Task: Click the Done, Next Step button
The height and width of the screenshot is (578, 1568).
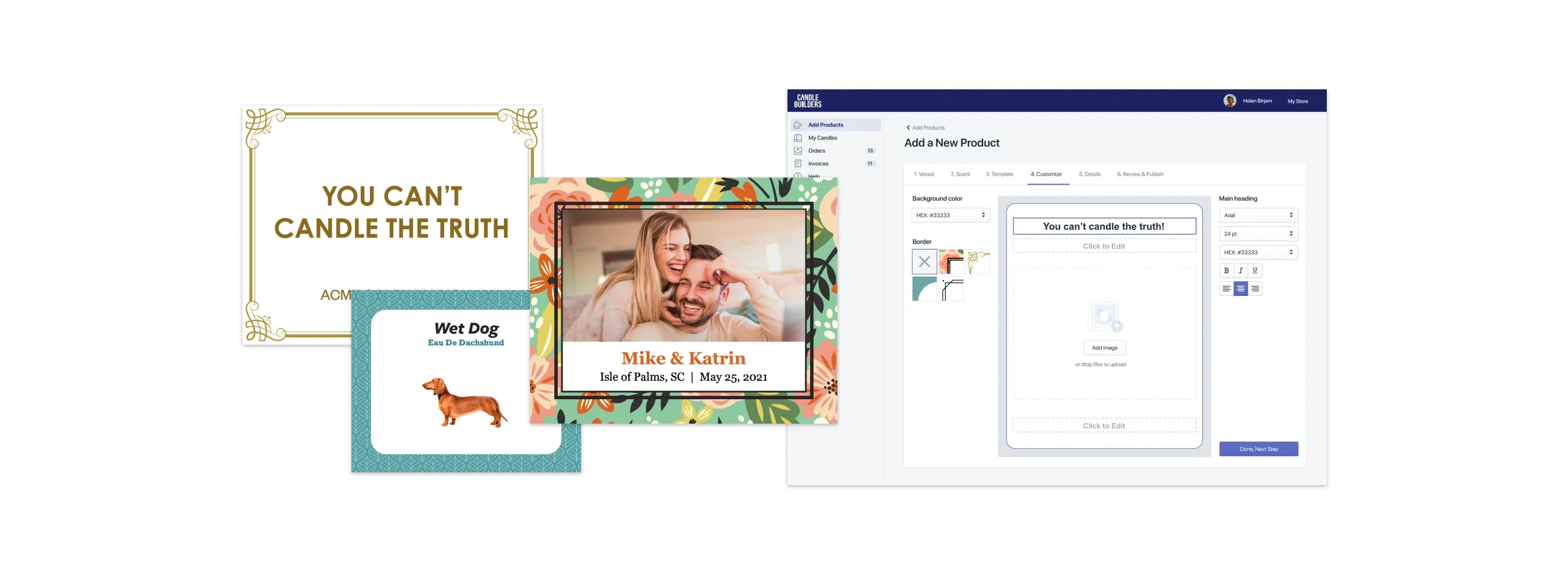Action: tap(1258, 449)
